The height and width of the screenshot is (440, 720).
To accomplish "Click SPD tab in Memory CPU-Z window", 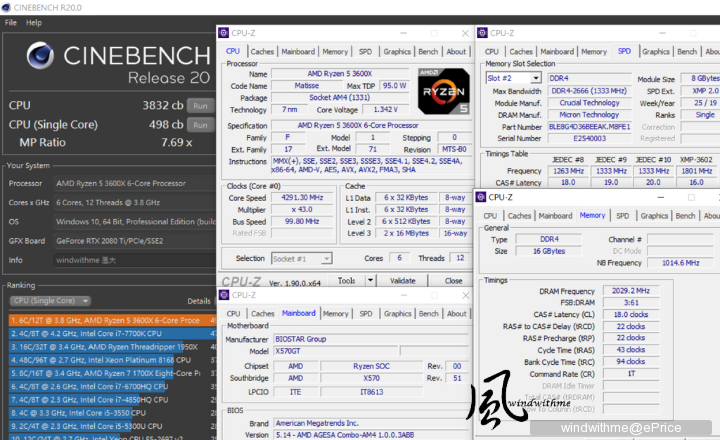I will tap(623, 216).
